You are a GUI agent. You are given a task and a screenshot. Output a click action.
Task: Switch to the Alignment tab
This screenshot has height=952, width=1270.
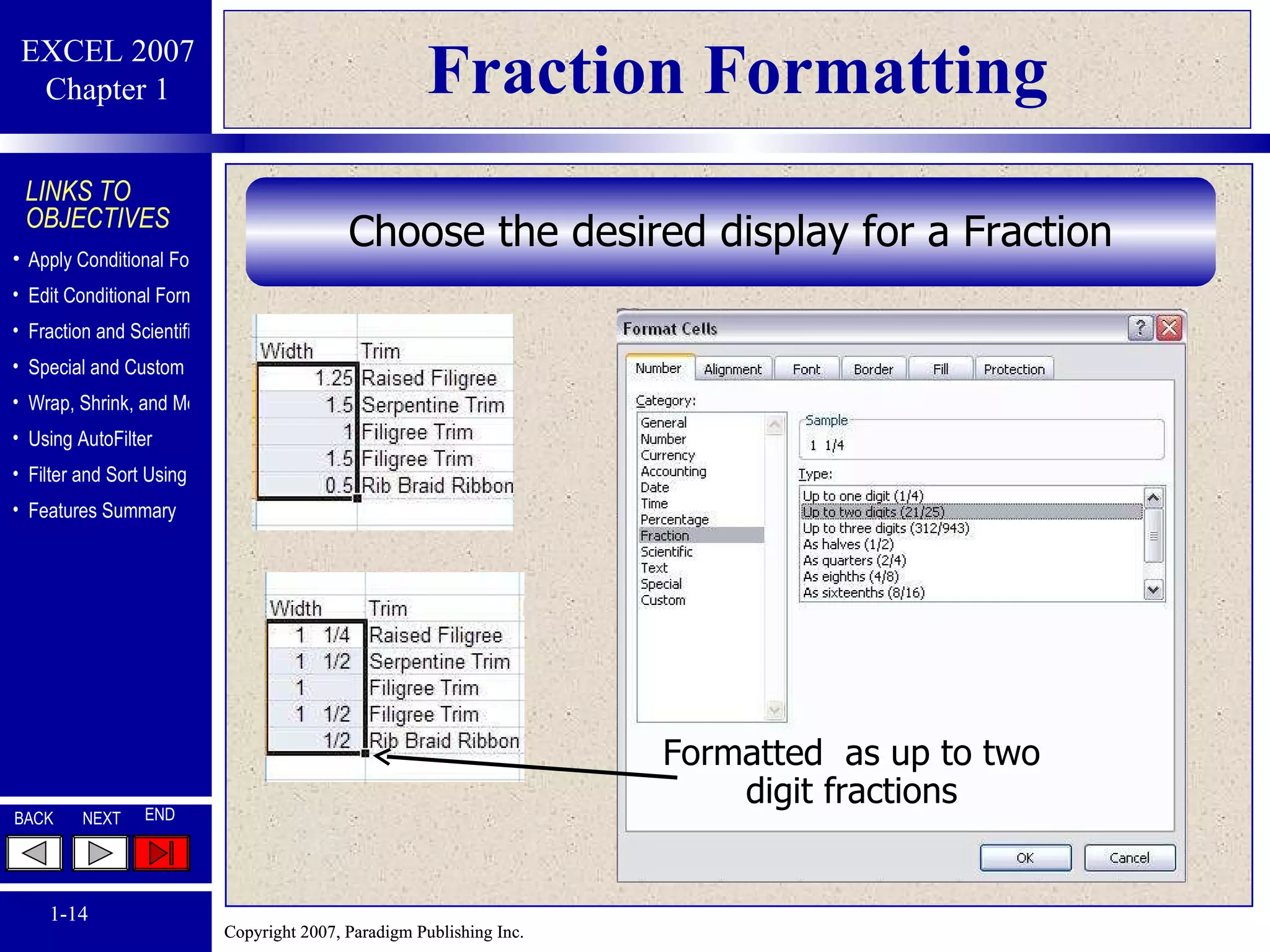click(x=733, y=369)
